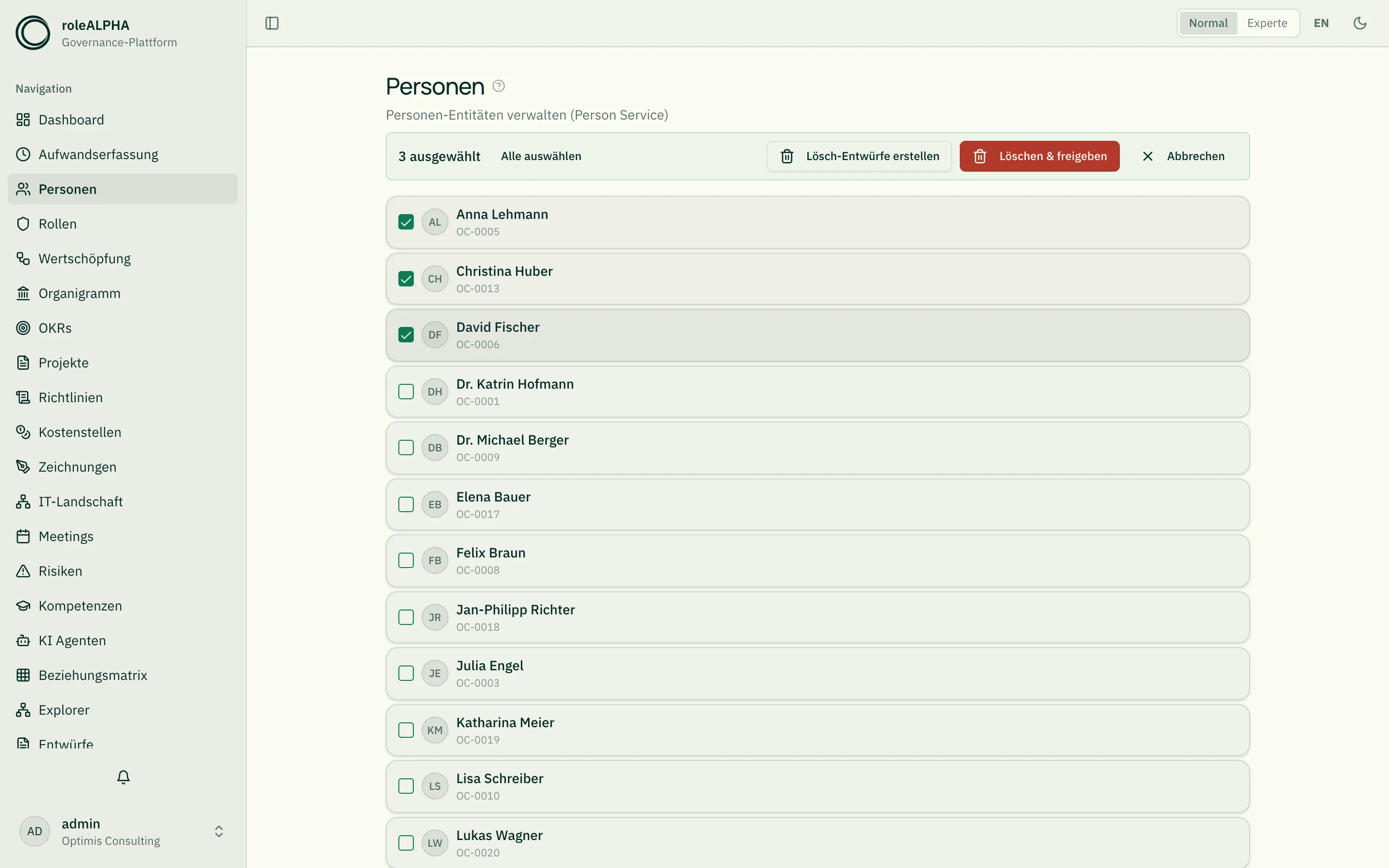Screen dimensions: 1389x868
Task: Cancel selection with Abbrechen
Action: pyautogui.click(x=1184, y=156)
